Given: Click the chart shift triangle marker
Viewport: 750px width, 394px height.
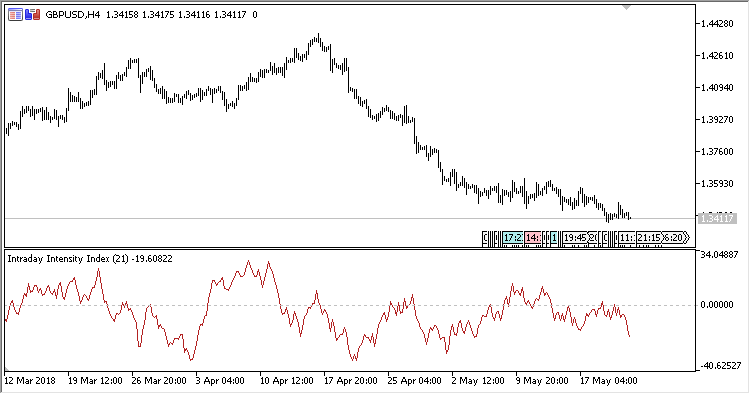Looking at the screenshot, I should (x=626, y=8).
